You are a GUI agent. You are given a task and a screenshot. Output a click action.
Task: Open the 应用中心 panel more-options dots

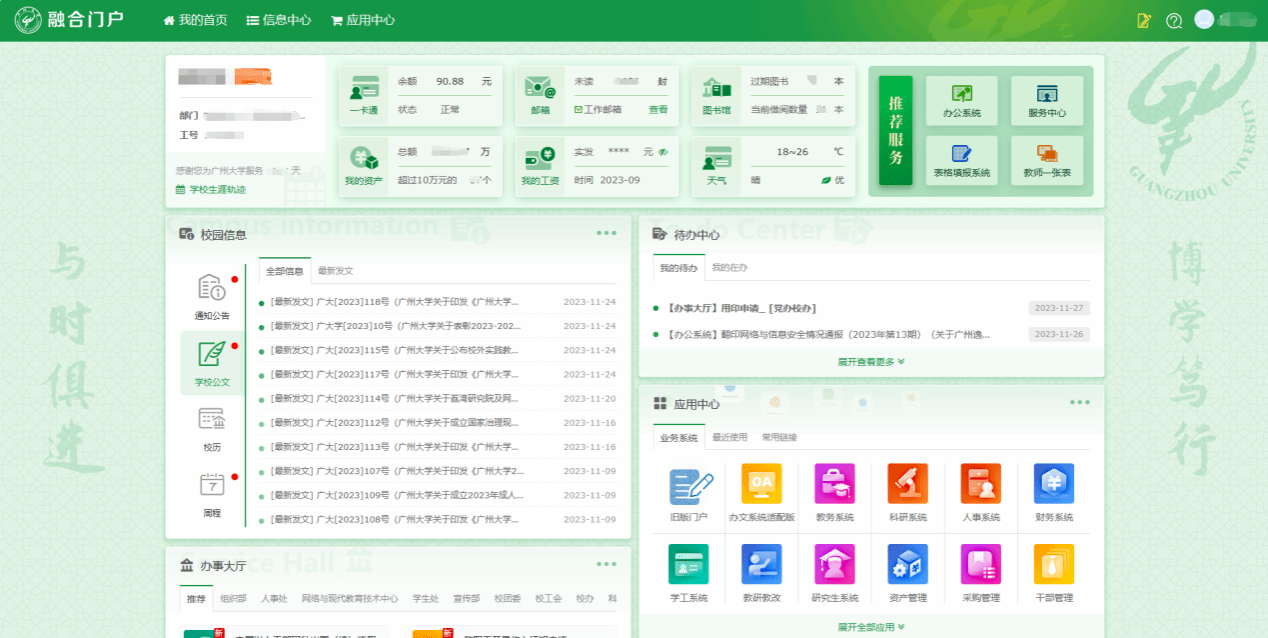point(1080,402)
